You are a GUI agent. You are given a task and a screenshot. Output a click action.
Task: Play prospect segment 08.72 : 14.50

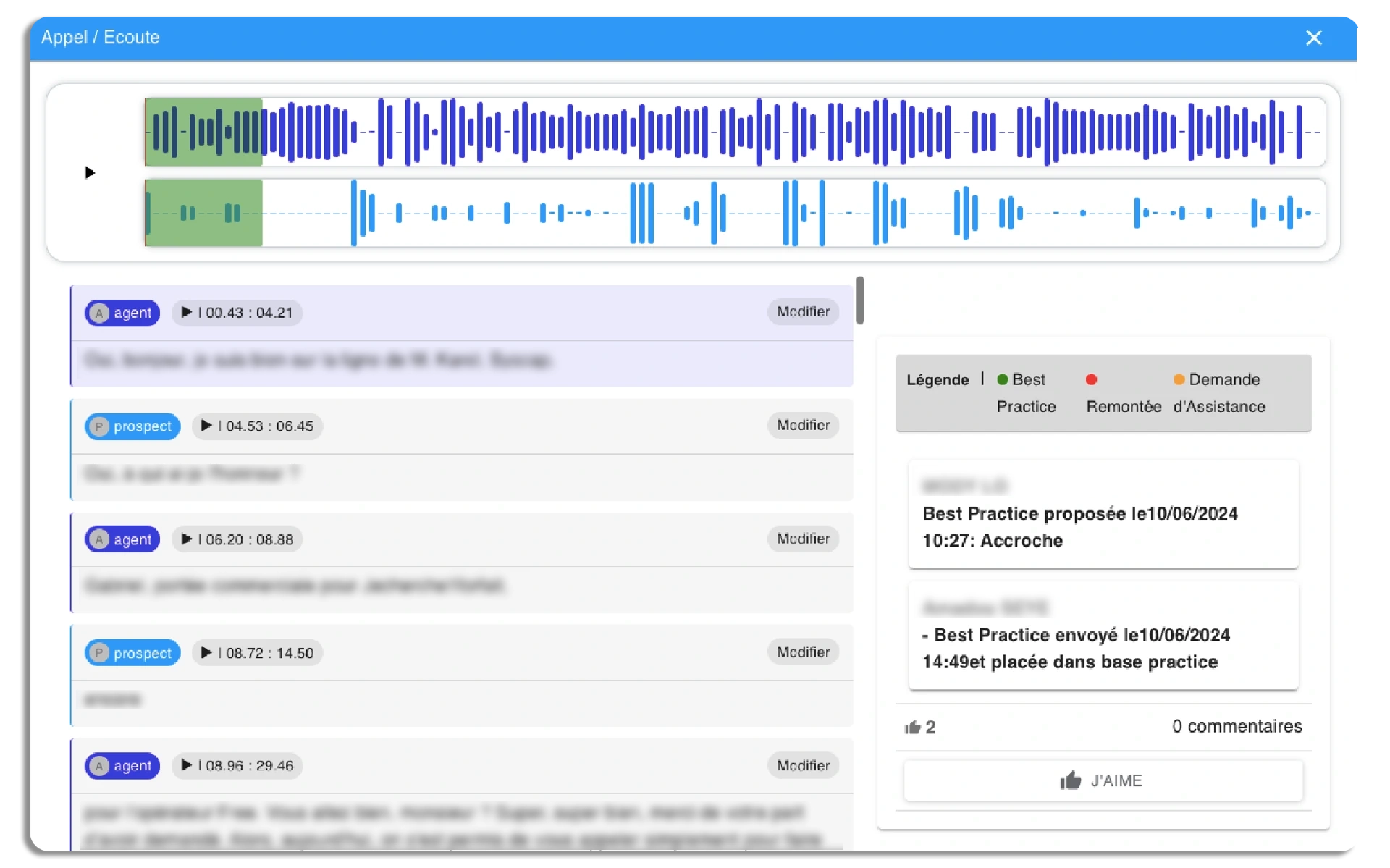point(206,652)
